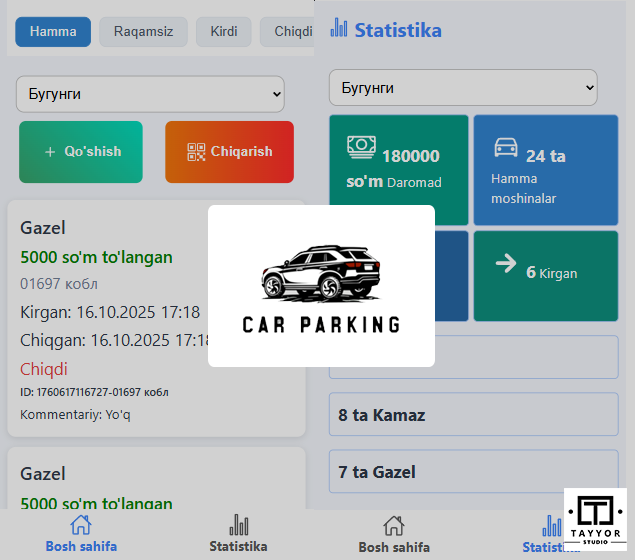Click the bar chart icon beside Statistika heading

coord(340,28)
